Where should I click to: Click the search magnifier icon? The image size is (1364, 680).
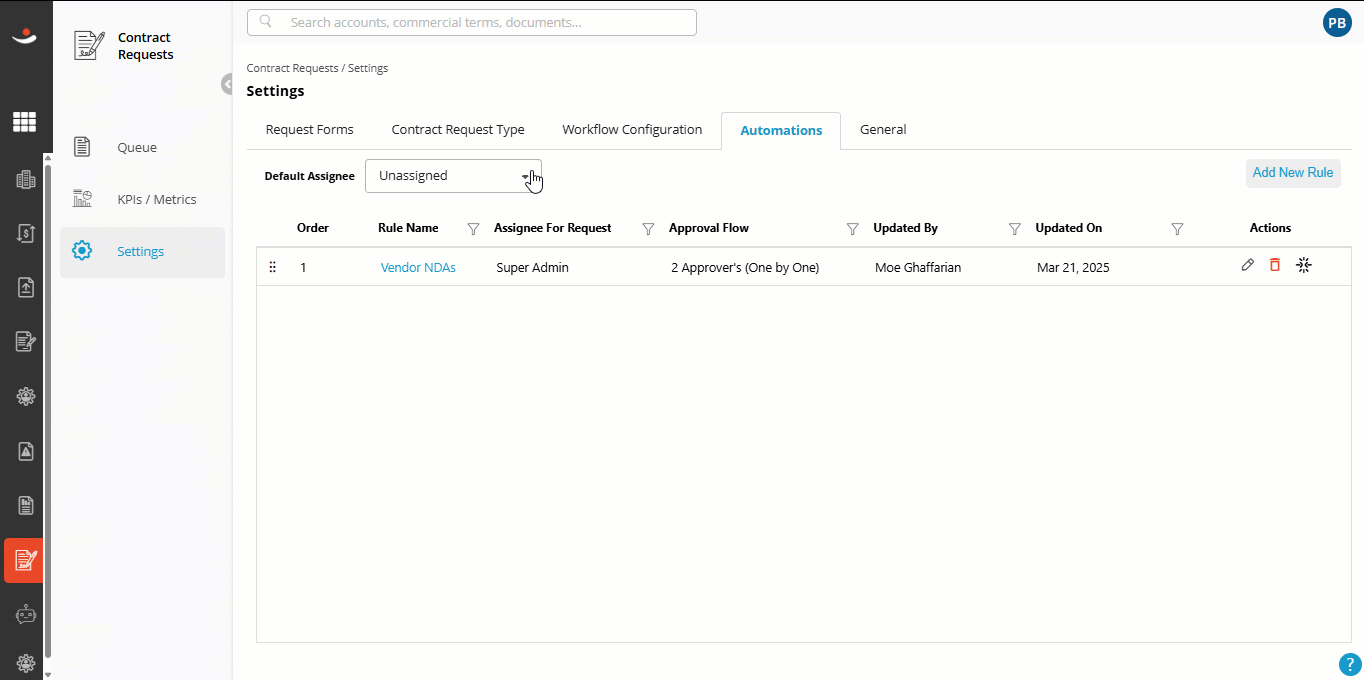pos(266,21)
